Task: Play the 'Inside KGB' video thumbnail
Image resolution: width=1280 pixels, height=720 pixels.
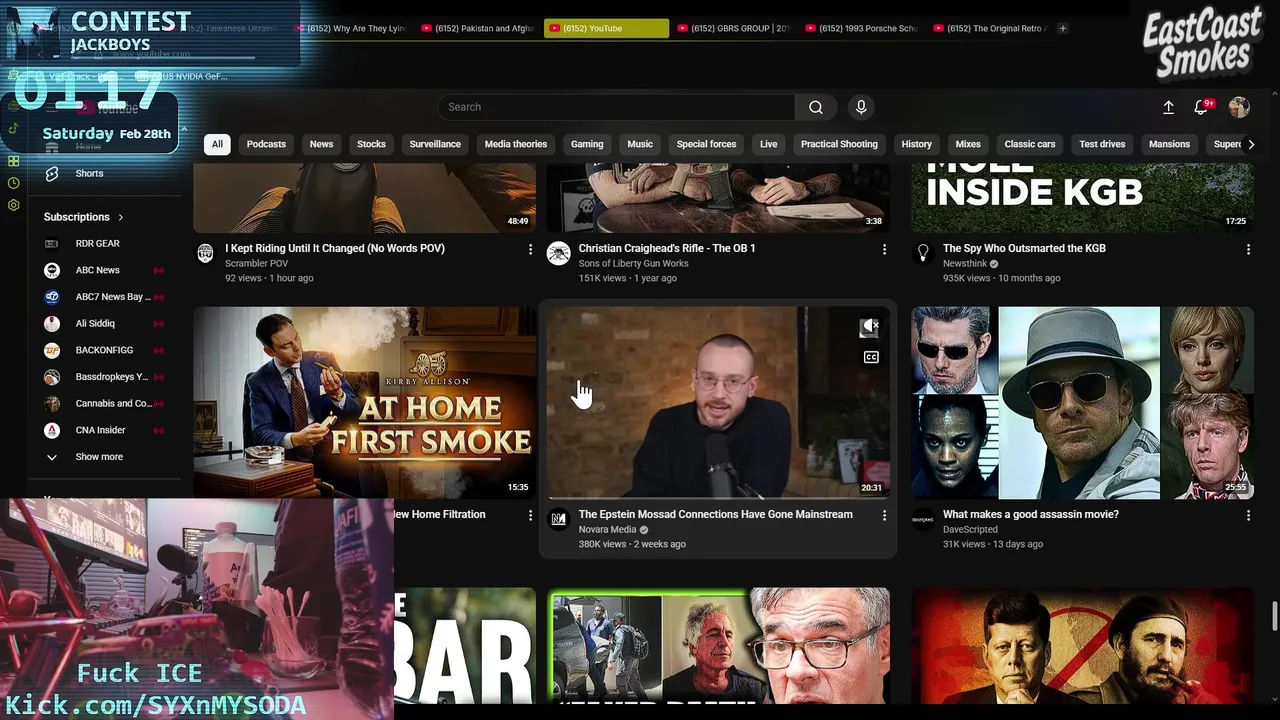Action: [1082, 199]
